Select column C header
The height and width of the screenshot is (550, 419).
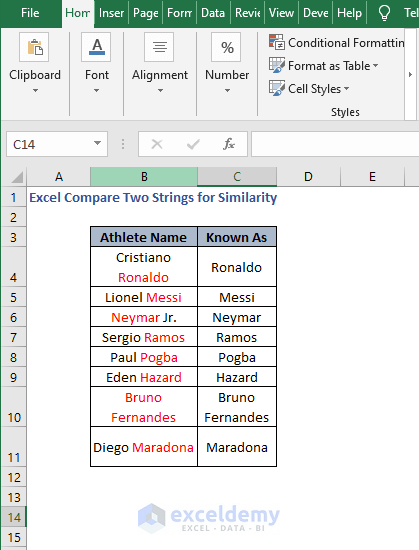point(237,176)
